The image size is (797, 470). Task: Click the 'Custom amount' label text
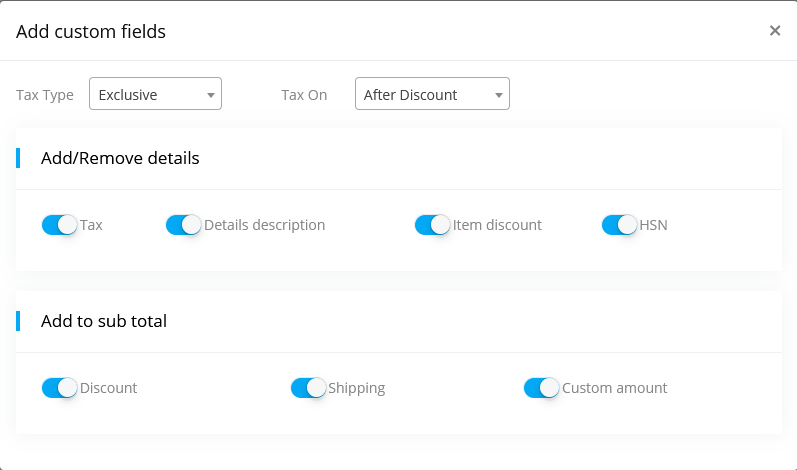click(614, 388)
